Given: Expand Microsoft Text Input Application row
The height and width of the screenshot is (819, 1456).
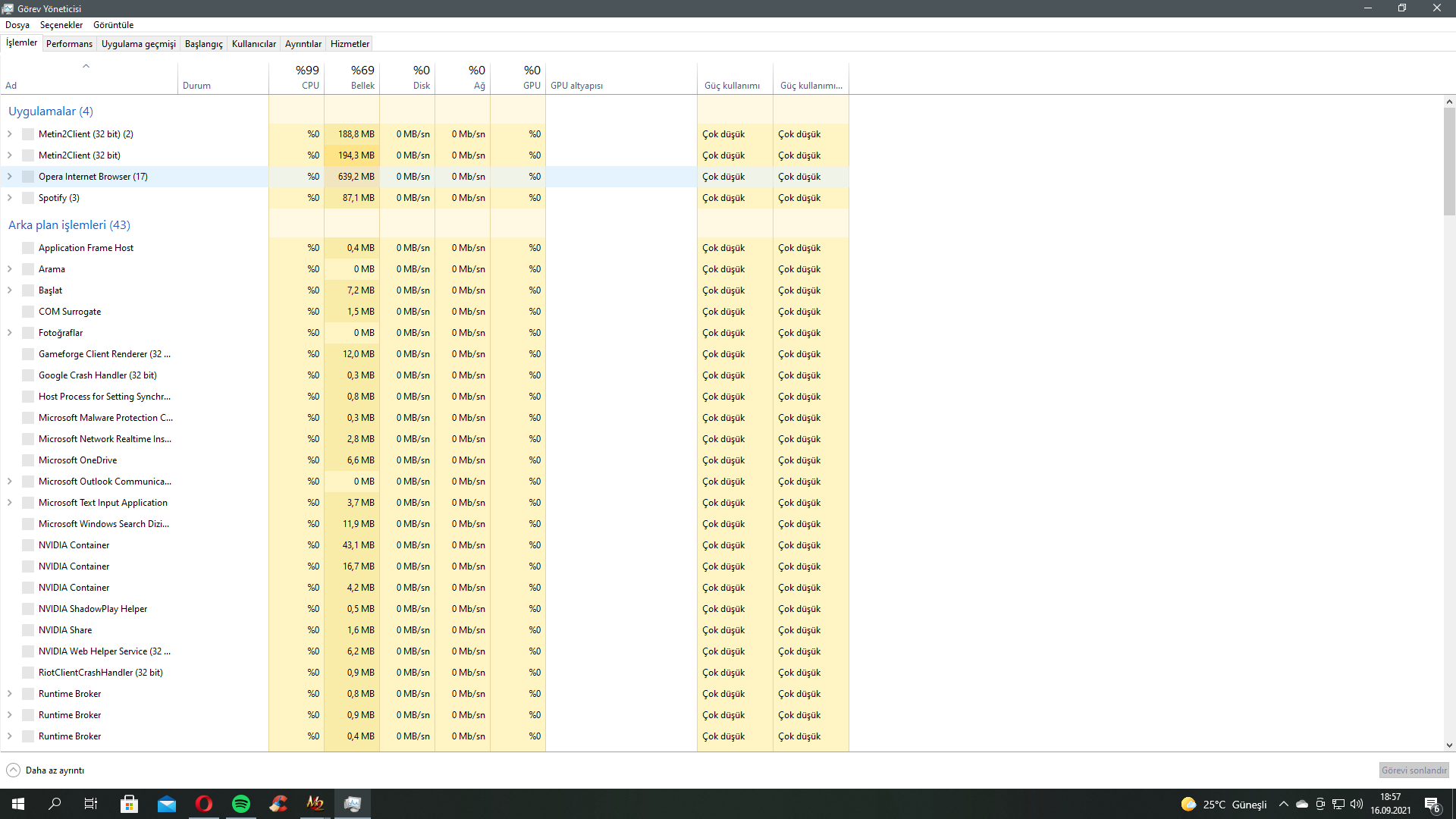Looking at the screenshot, I should tap(10, 503).
